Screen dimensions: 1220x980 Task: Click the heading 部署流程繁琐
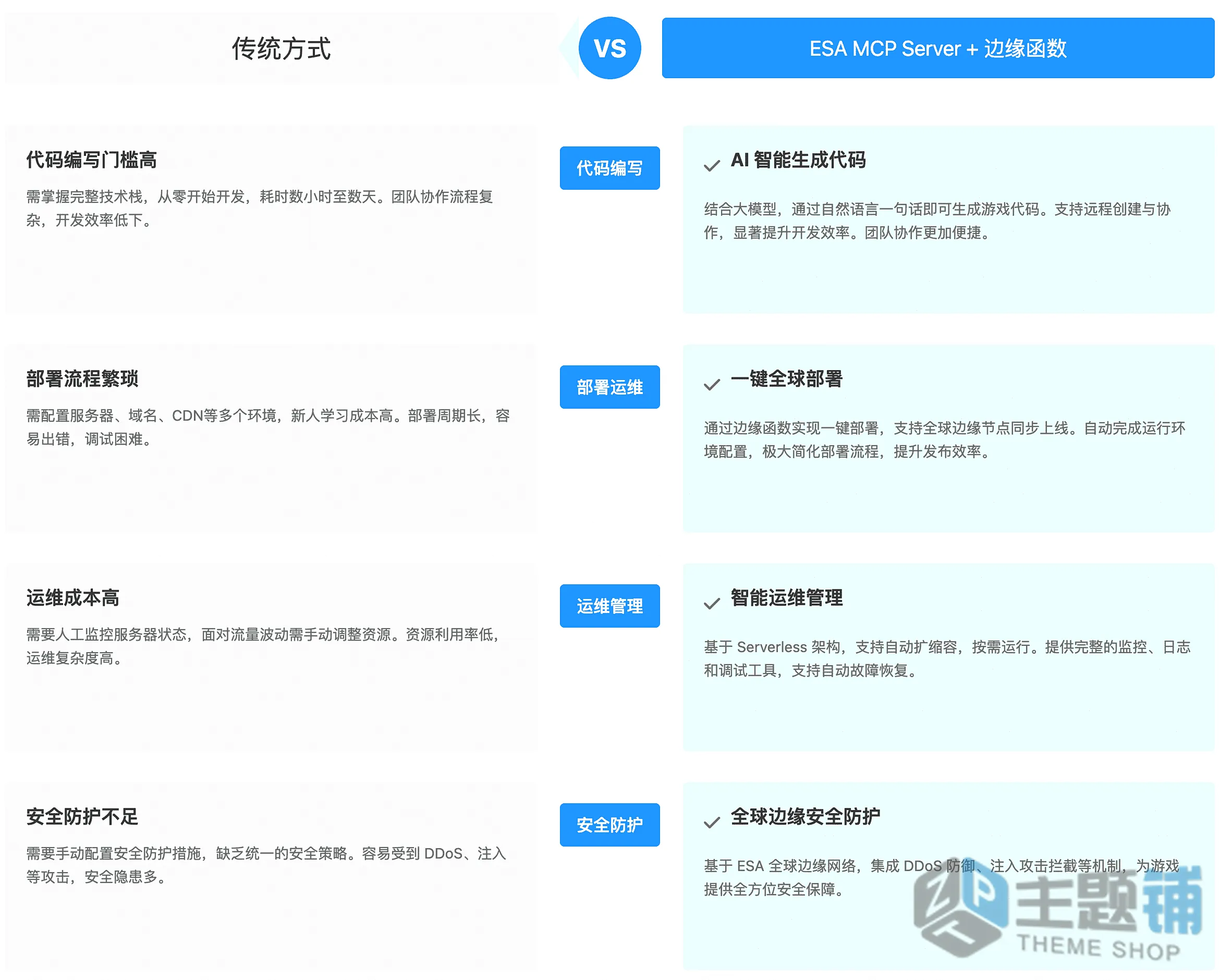pos(82,378)
